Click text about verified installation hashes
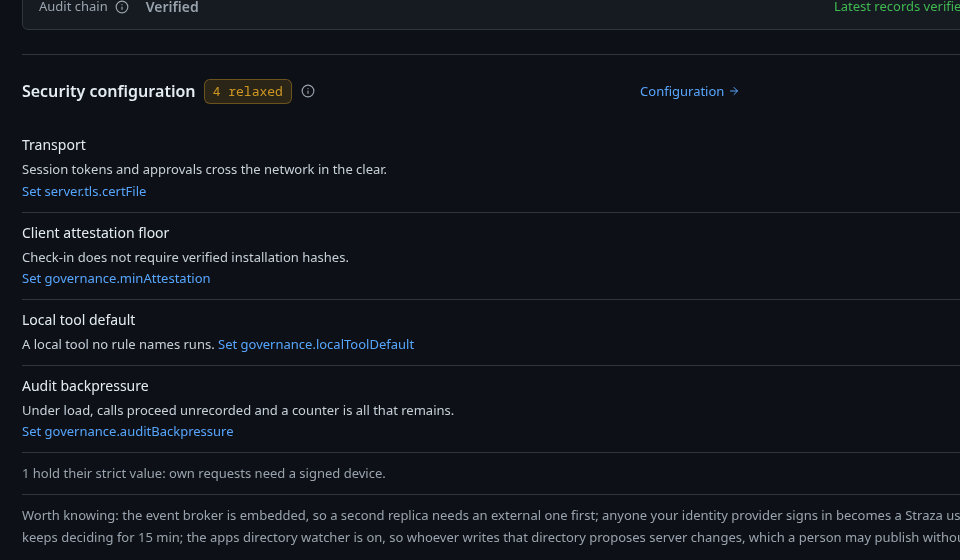The width and height of the screenshot is (960, 560). [186, 258]
